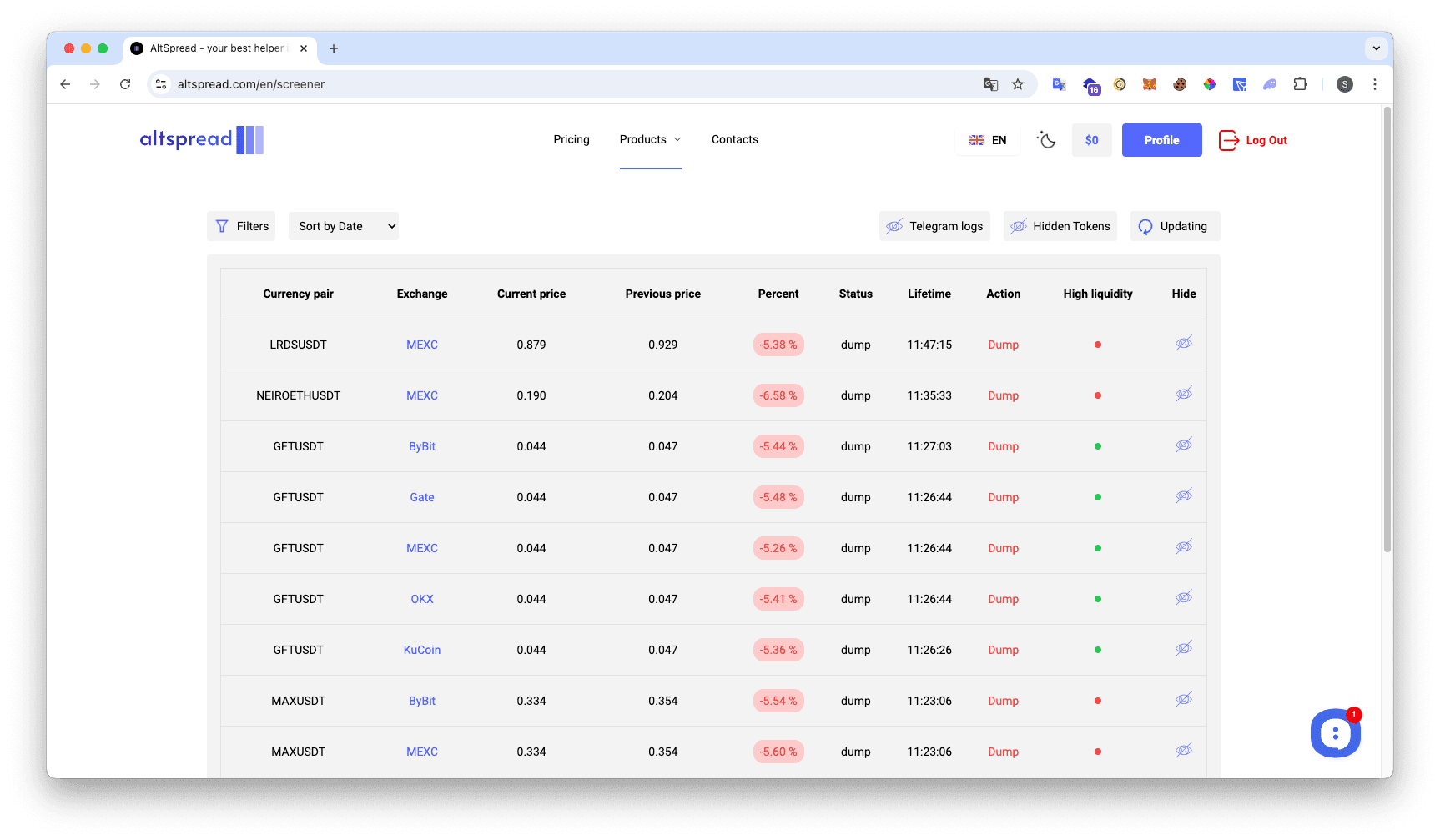Open the extension with 16 badge
Viewport: 1440px width, 840px height.
pos(1090,85)
